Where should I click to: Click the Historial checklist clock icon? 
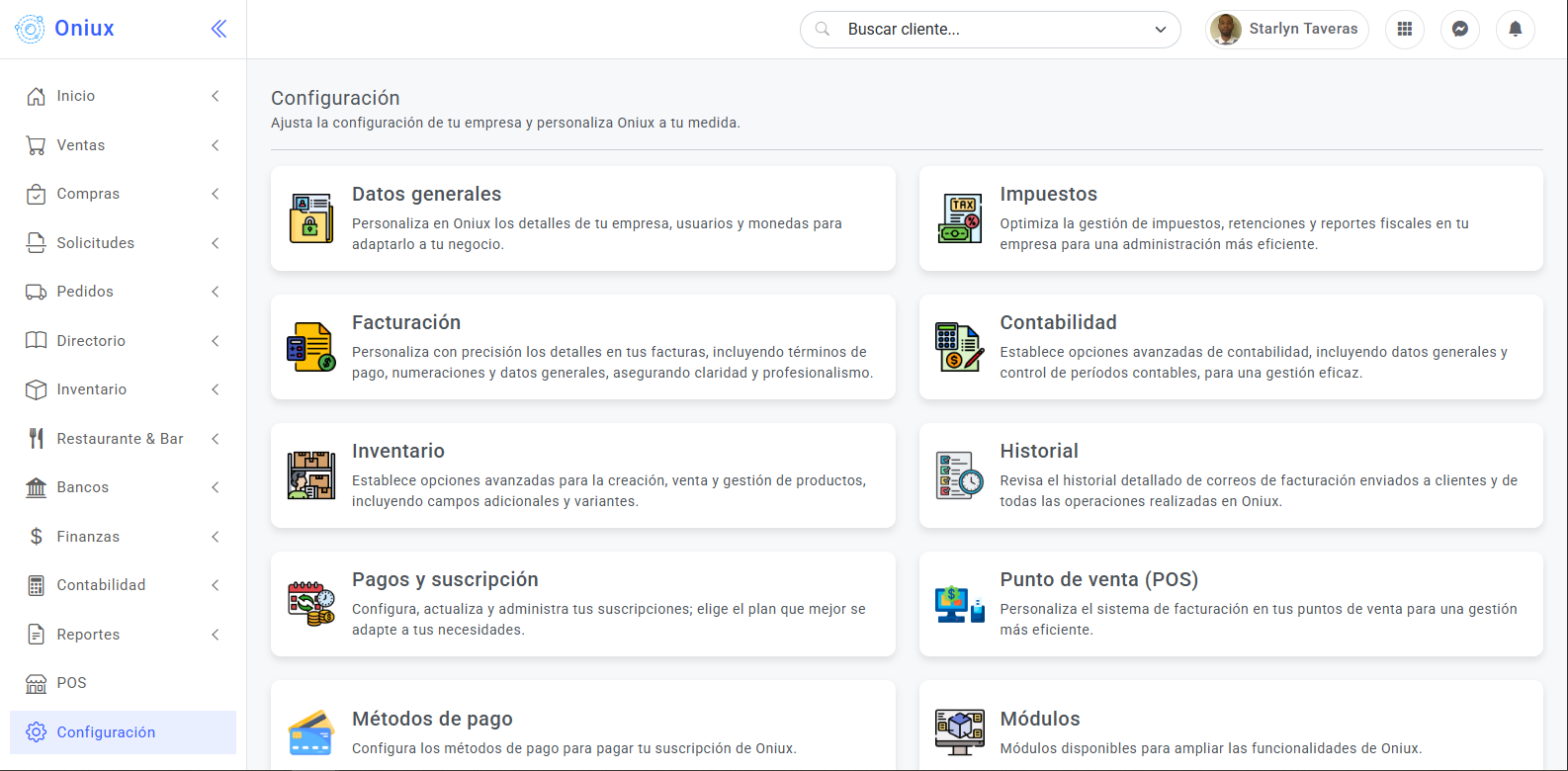[x=959, y=475]
